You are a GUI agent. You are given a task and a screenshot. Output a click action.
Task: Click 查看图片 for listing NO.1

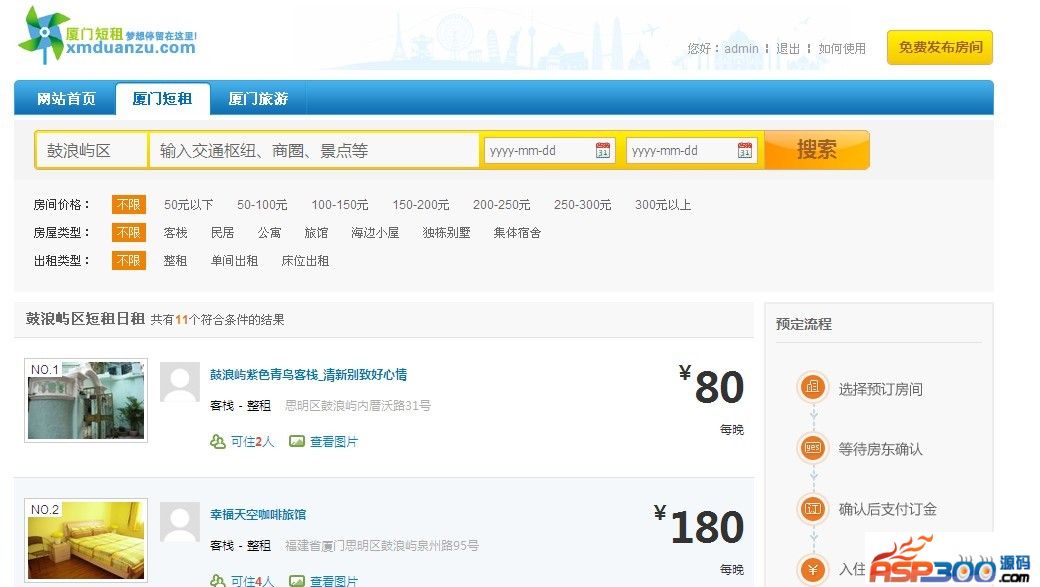click(x=334, y=442)
